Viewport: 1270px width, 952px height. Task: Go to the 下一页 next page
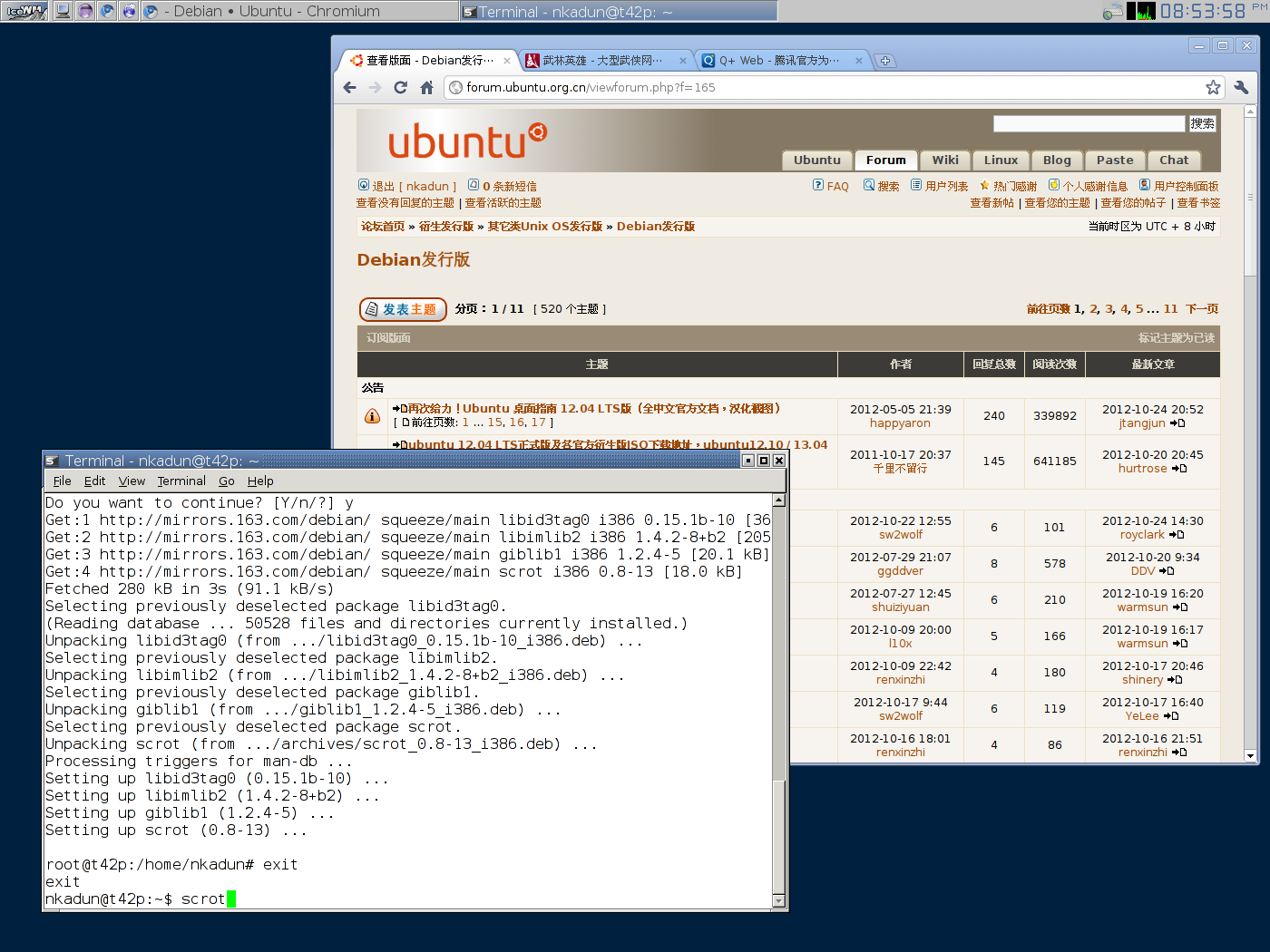pos(1202,309)
